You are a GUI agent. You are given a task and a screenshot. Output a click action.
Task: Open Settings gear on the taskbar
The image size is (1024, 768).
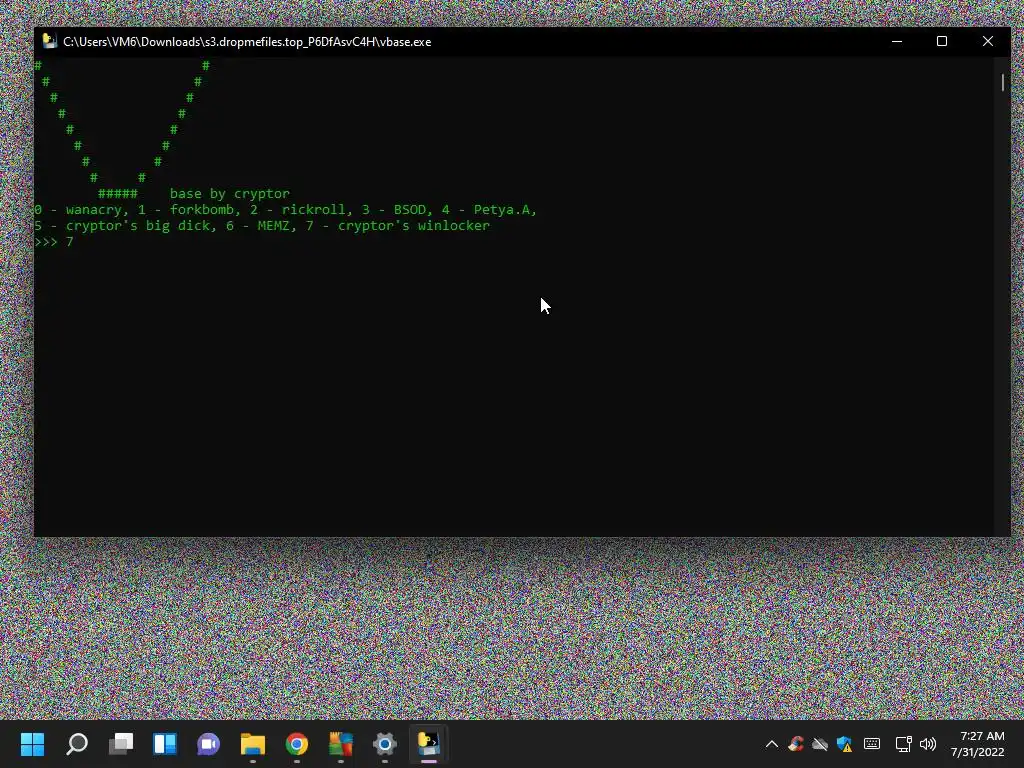pyautogui.click(x=385, y=743)
